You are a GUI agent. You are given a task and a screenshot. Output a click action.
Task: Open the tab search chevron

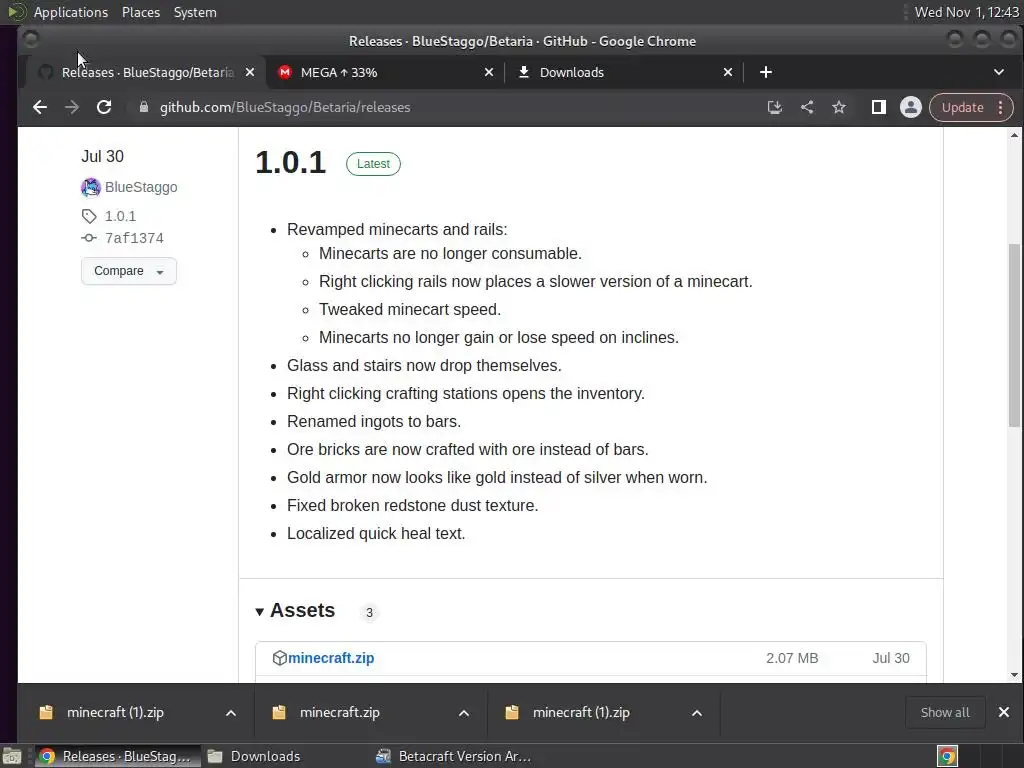(999, 72)
